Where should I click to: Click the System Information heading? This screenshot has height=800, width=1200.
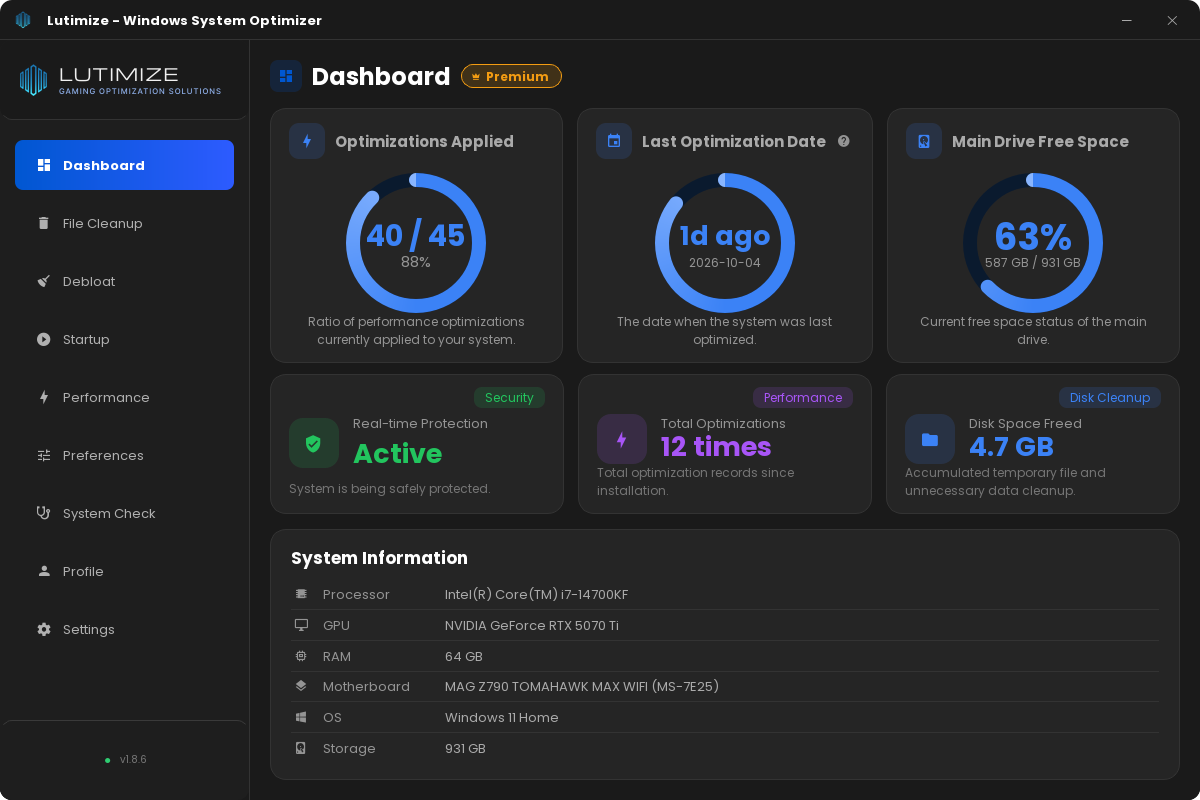[x=379, y=558]
